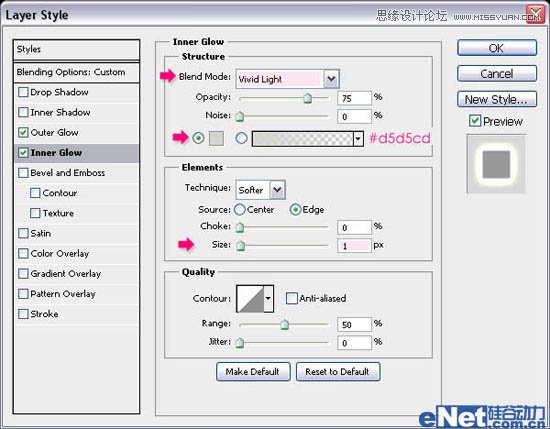Close the Layer Style dialog

(x=536, y=14)
